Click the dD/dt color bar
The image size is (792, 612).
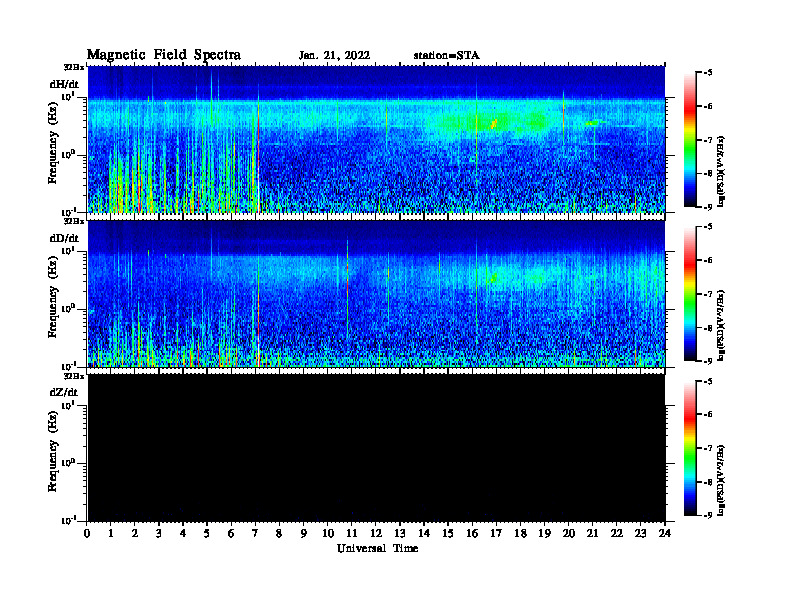click(689, 294)
